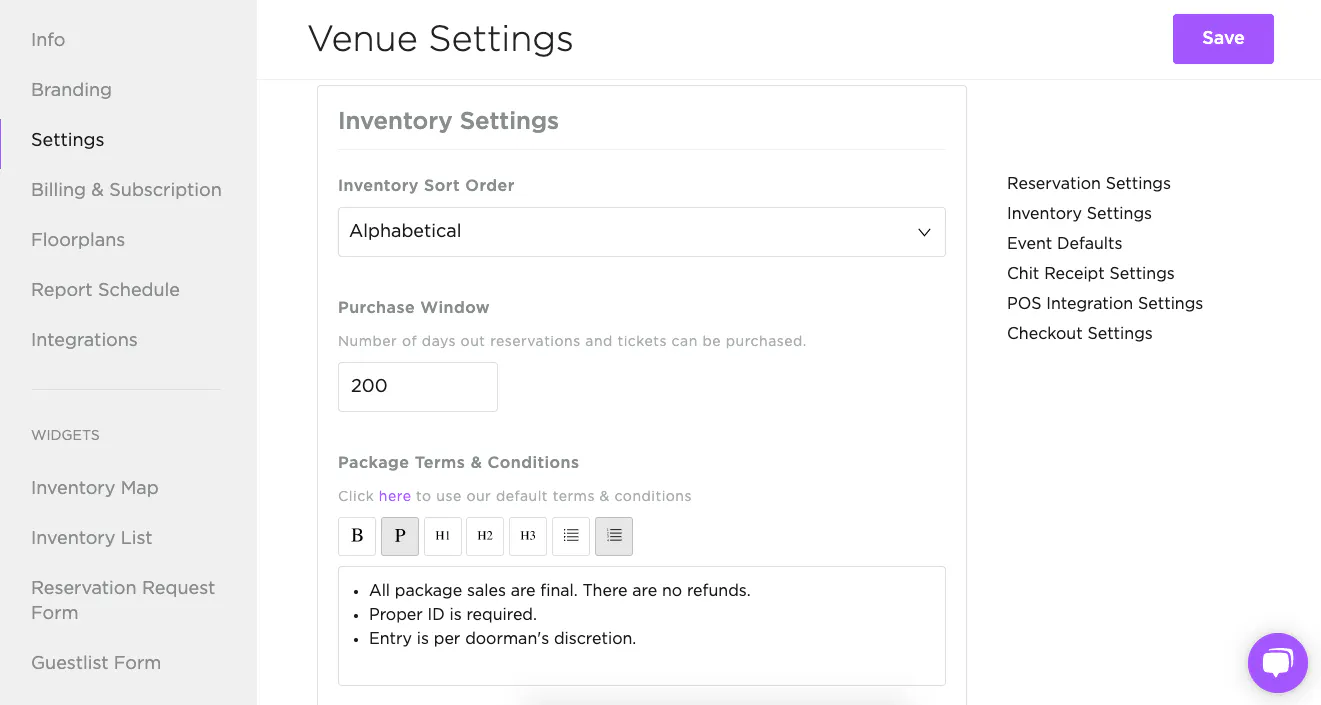Apply the H1 heading style
The image size is (1321, 705).
click(x=442, y=536)
